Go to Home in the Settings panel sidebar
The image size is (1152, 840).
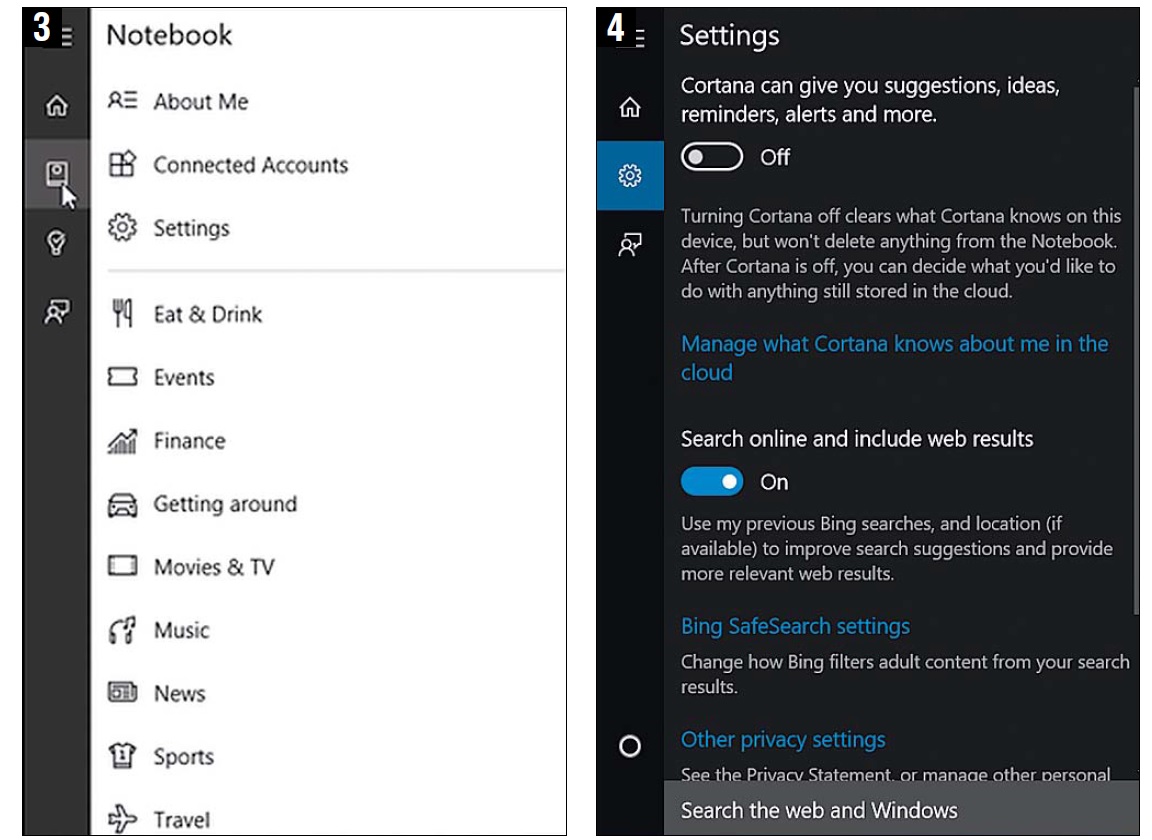(x=630, y=107)
